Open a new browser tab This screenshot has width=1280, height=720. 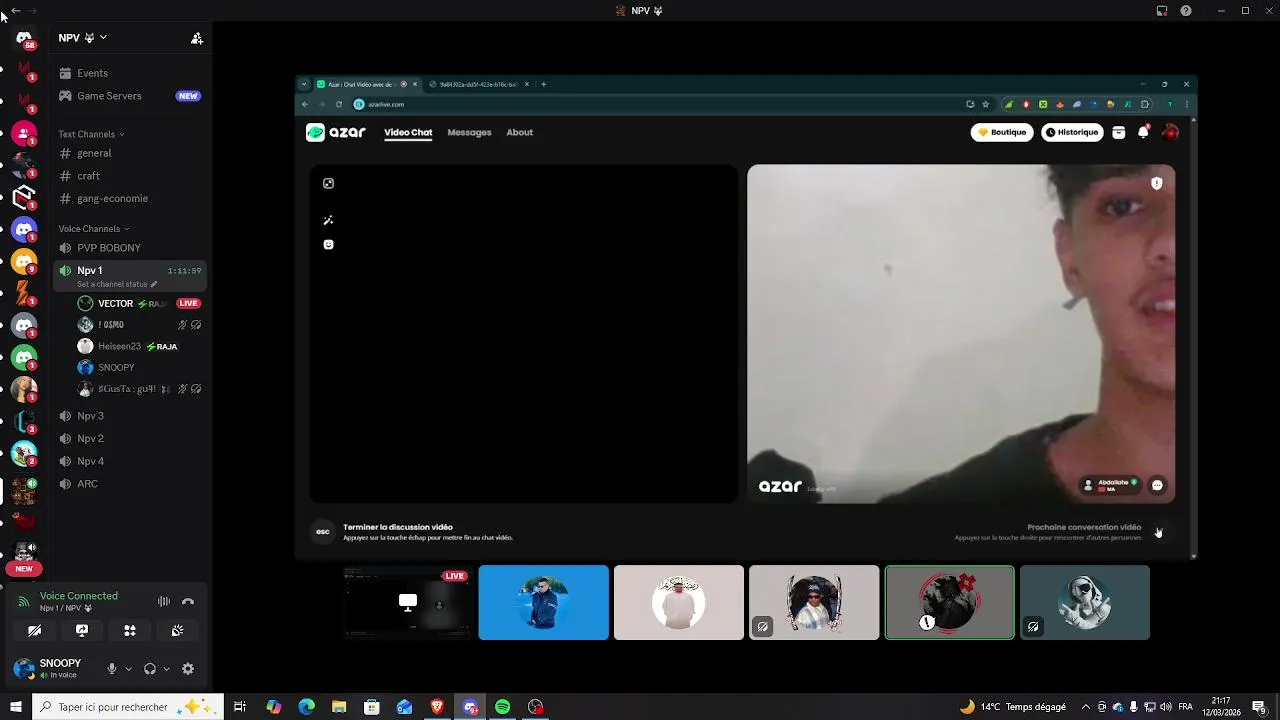click(x=543, y=84)
